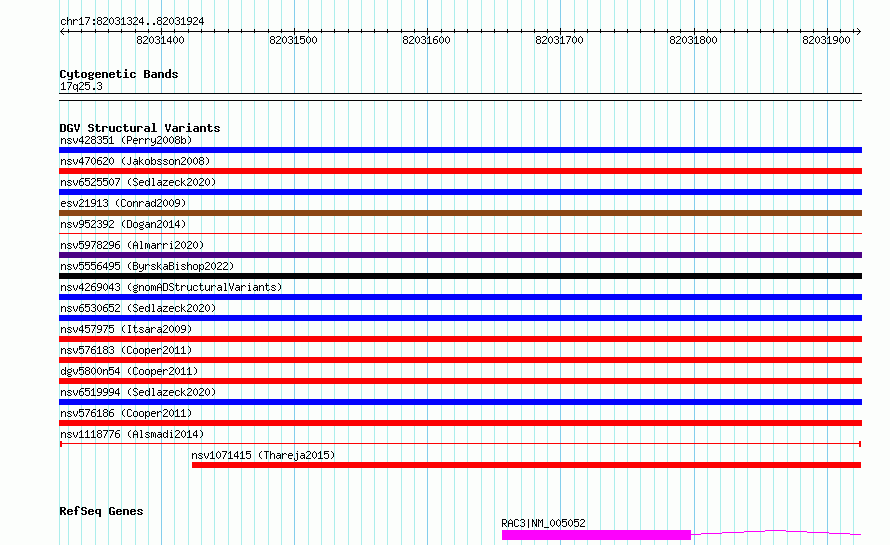Screen dimensions: 890x545
Task: Click the chr17:82031324..82031924 coordinate label
Action: tap(132, 22)
